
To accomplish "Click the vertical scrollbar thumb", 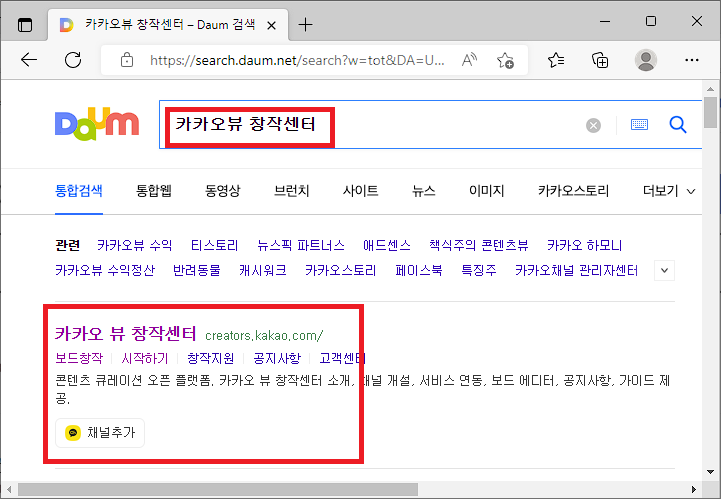I will [710, 112].
